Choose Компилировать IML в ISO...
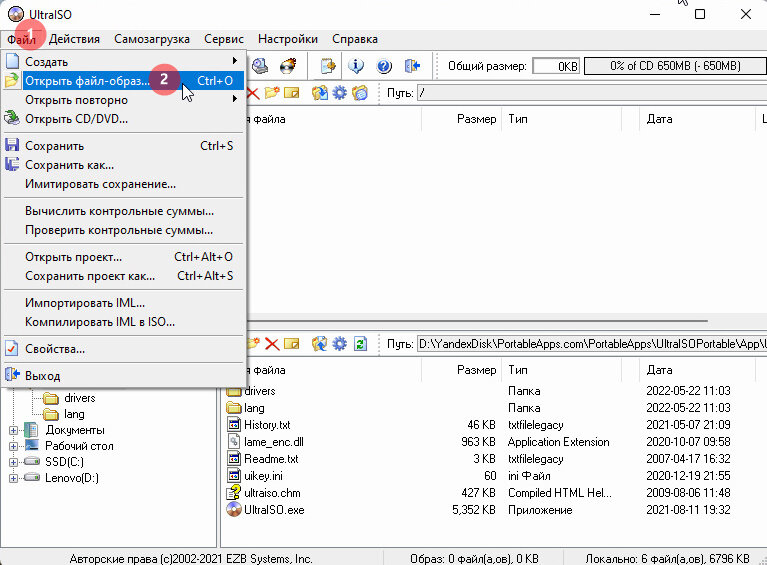Image resolution: width=767 pixels, height=565 pixels. pyautogui.click(x=123, y=322)
